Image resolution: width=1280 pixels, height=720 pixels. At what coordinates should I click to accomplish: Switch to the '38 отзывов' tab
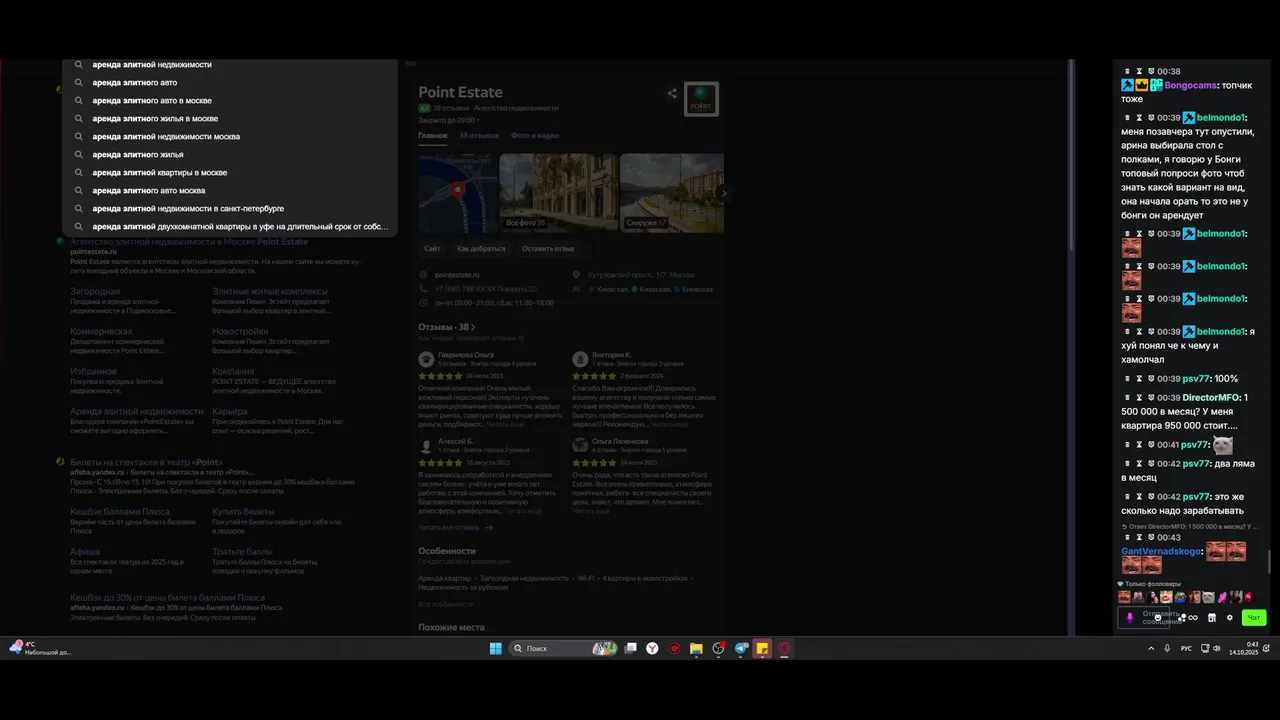click(x=479, y=135)
